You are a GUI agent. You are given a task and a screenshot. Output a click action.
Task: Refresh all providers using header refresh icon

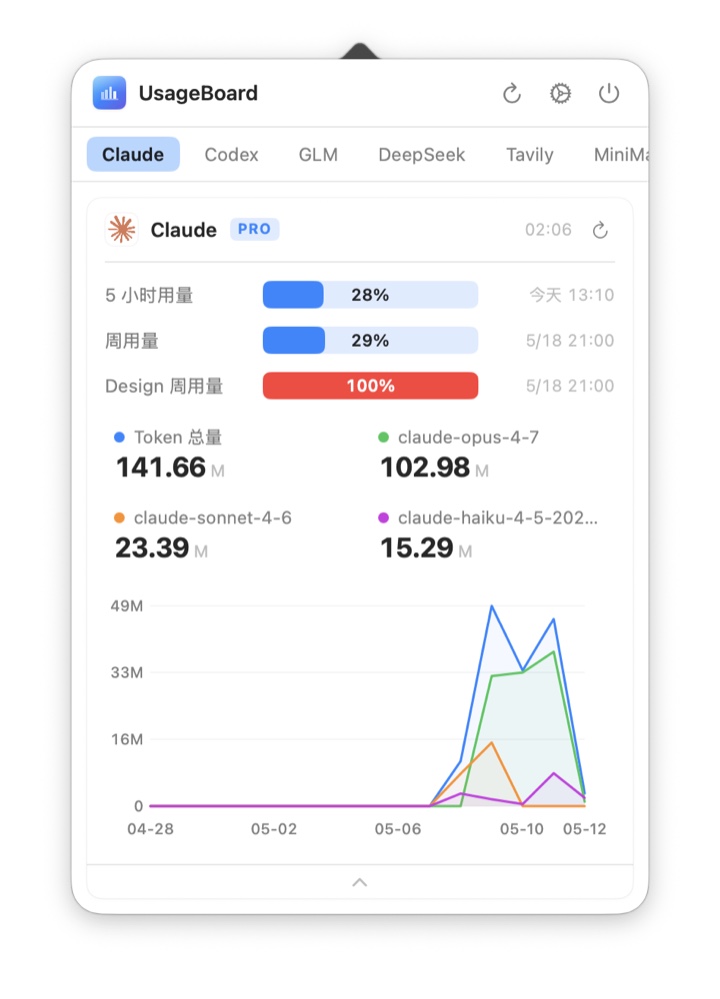click(512, 94)
